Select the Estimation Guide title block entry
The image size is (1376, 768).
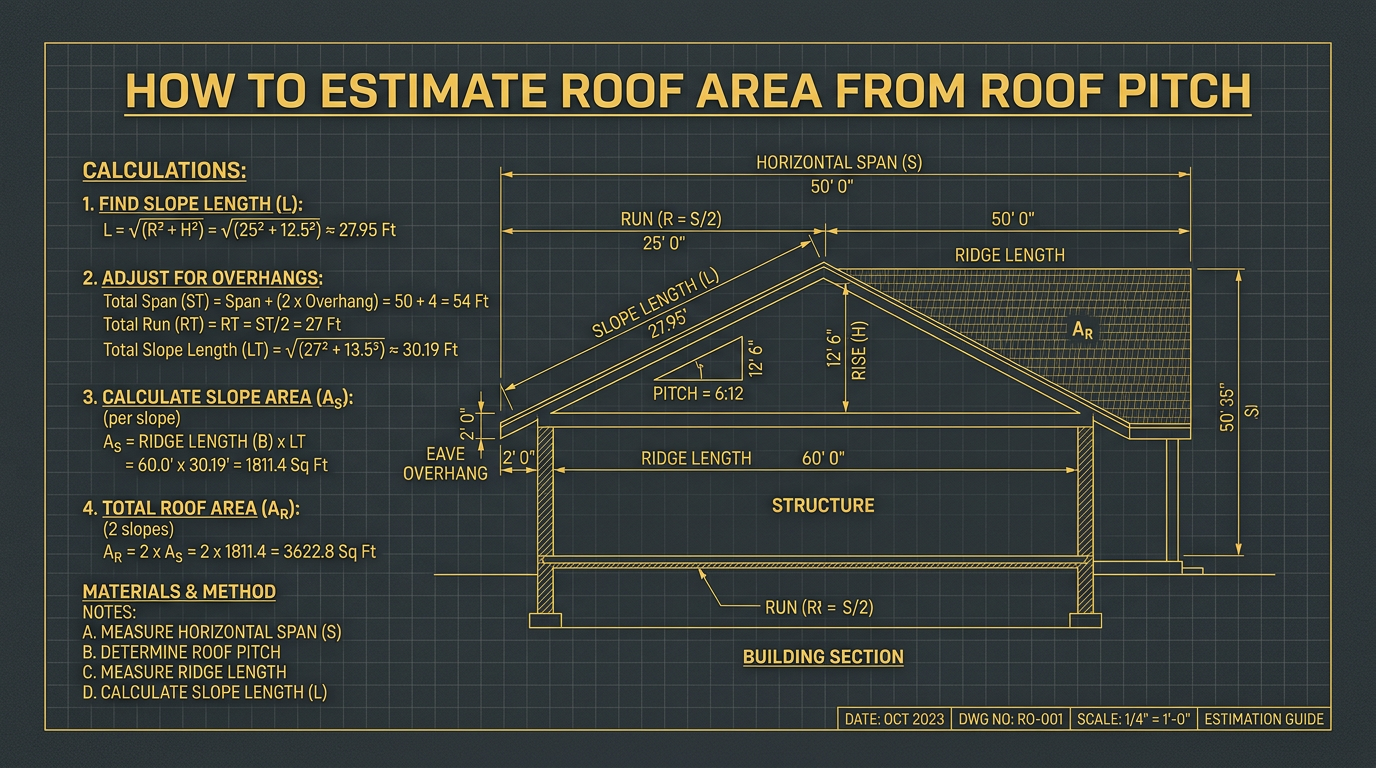tap(1264, 719)
